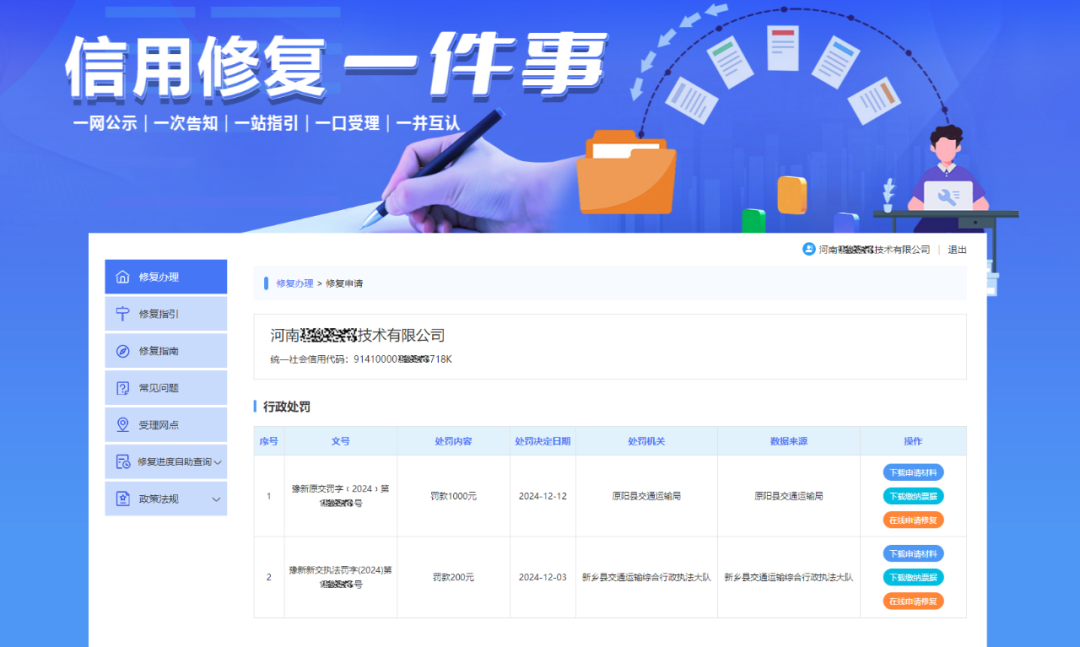
Task: Click the 修复申请 breadcrumb text
Action: coord(344,283)
